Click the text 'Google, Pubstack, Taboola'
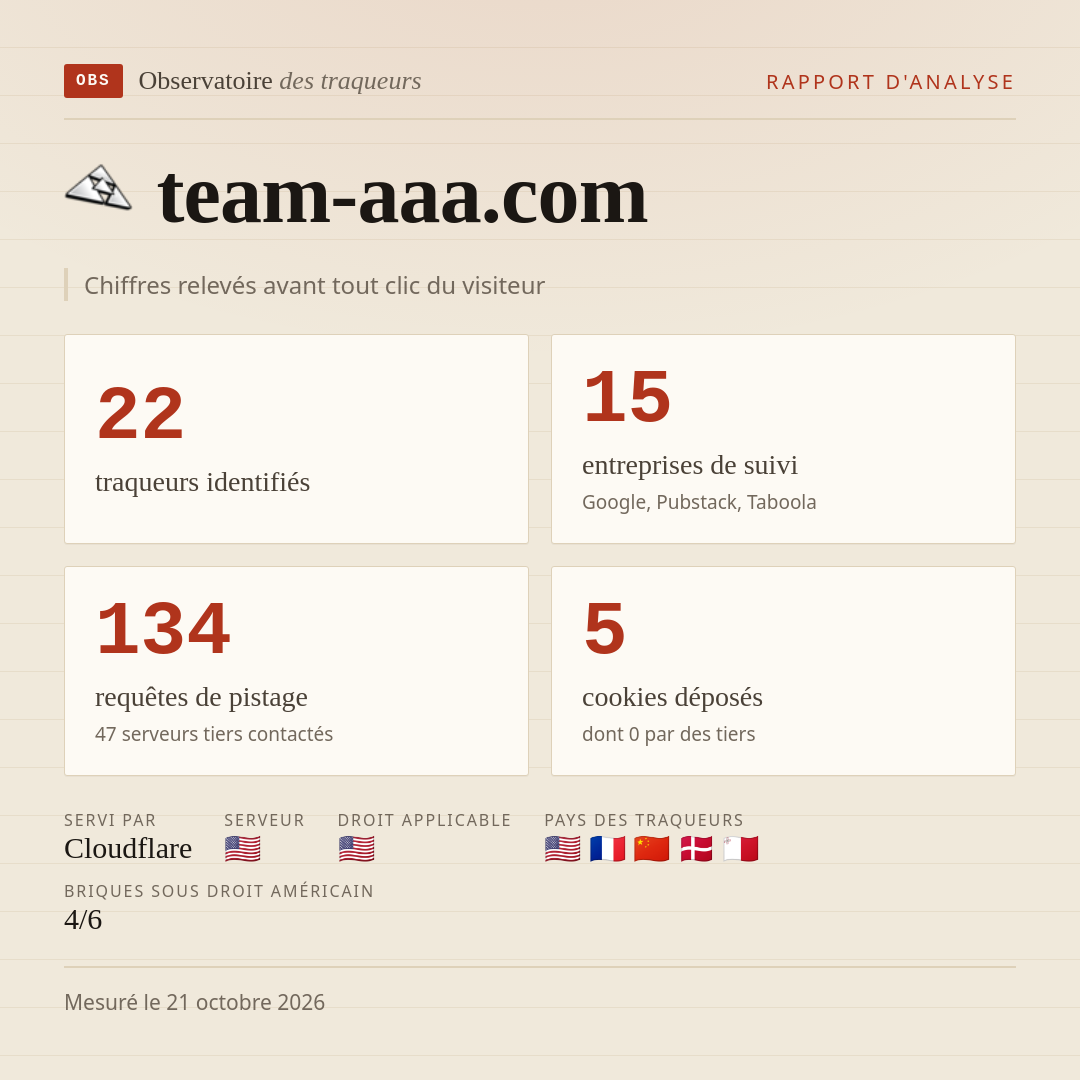 (699, 502)
